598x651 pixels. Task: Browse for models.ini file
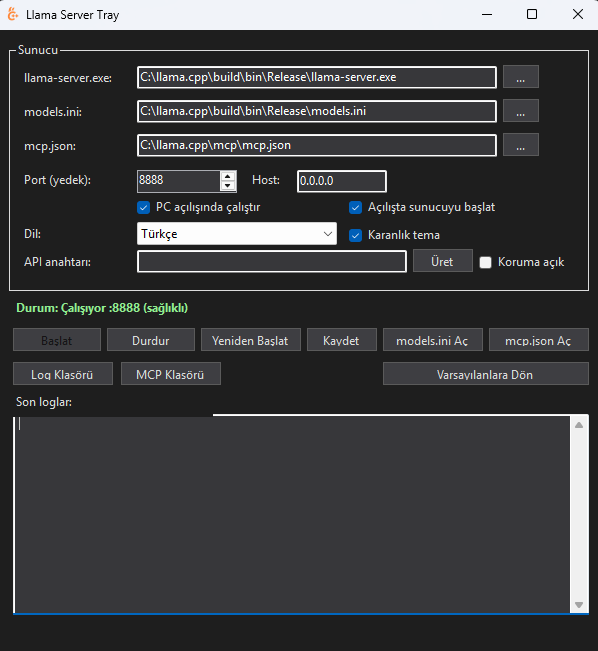(521, 111)
